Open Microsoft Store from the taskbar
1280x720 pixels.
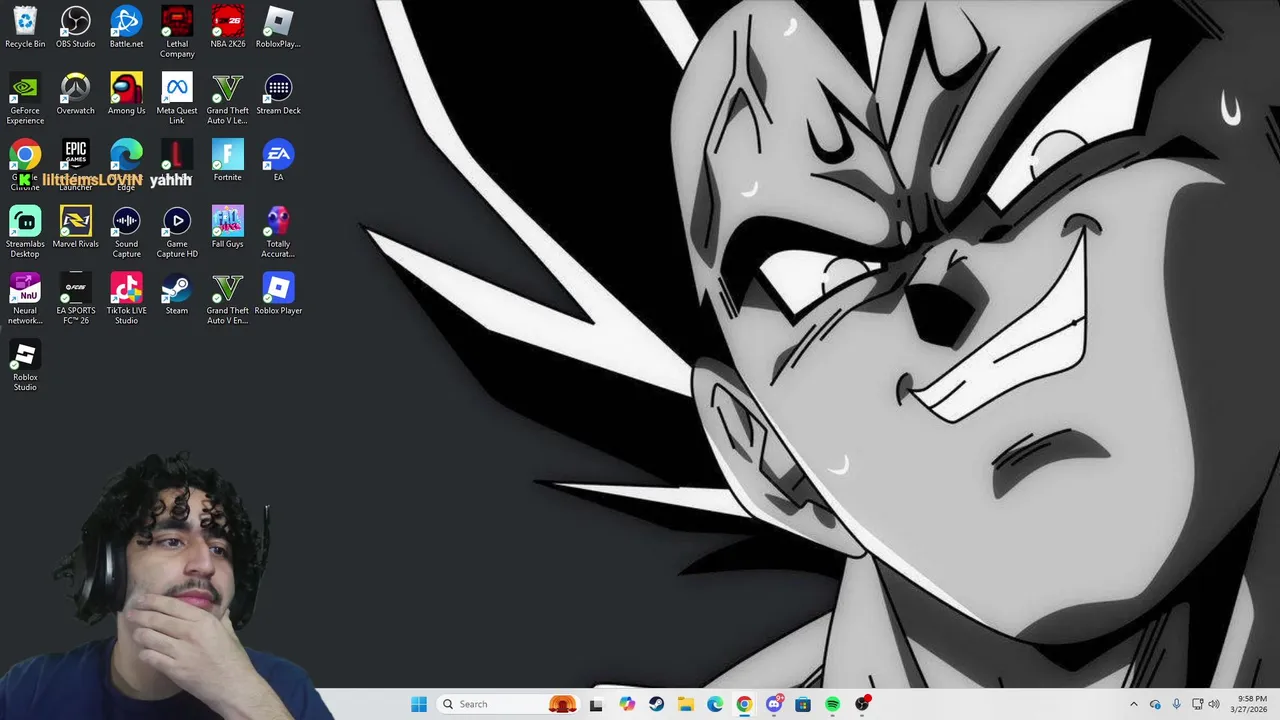[x=803, y=704]
